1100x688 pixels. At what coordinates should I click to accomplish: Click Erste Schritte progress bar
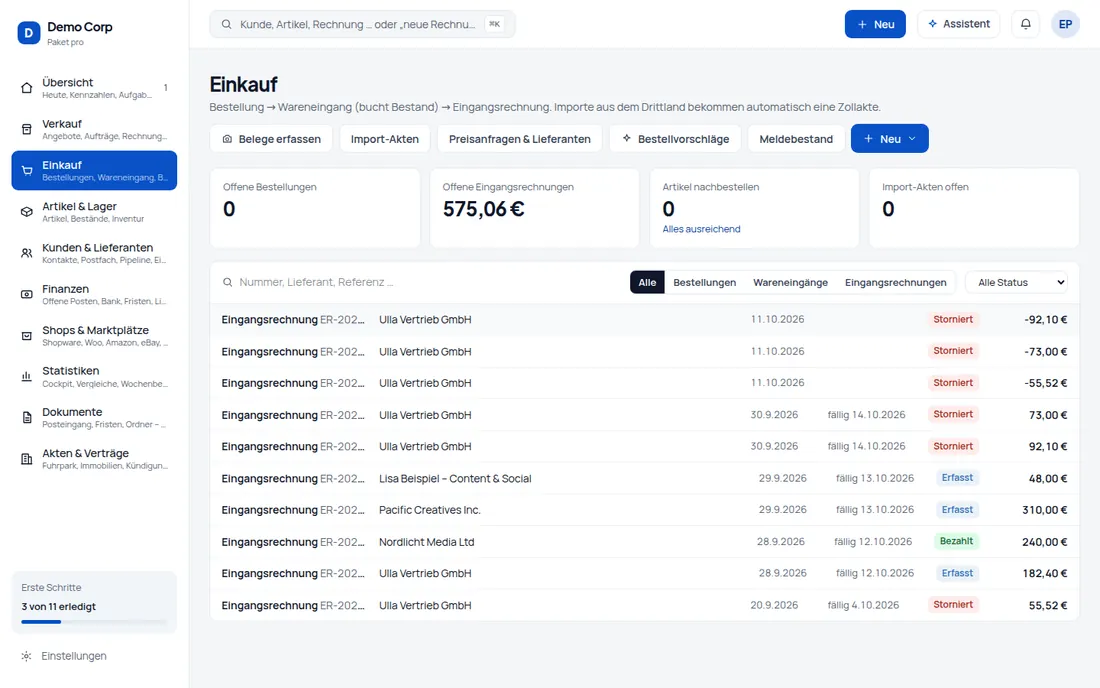point(94,621)
